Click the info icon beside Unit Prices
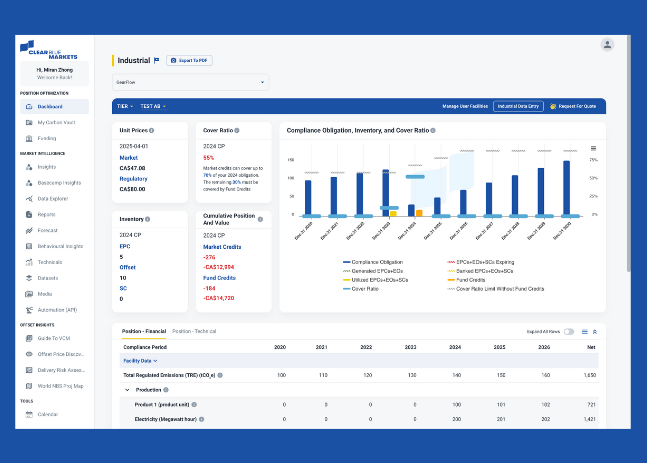The width and height of the screenshot is (647, 463). coord(153,131)
